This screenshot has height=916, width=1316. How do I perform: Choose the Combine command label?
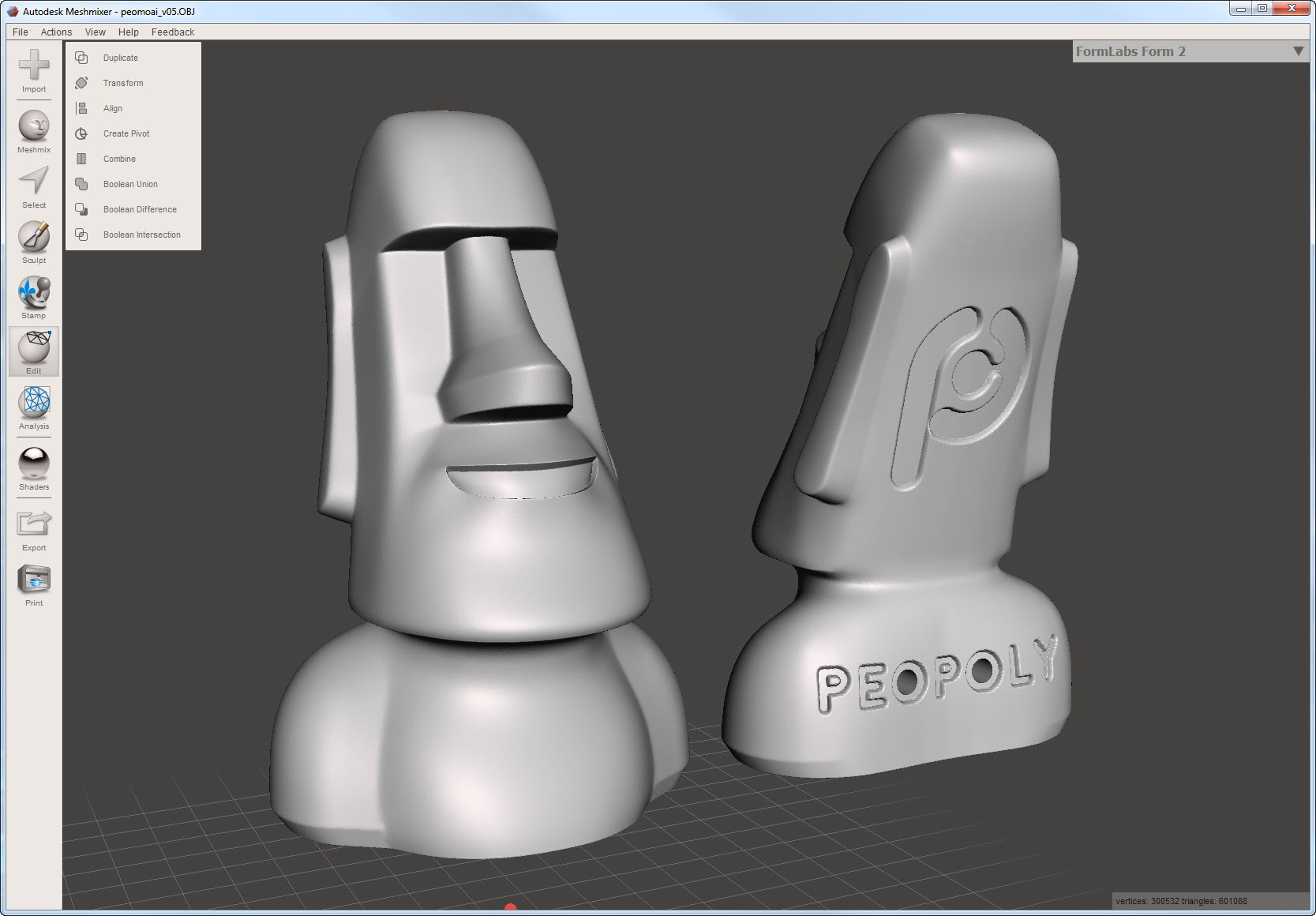pos(119,159)
